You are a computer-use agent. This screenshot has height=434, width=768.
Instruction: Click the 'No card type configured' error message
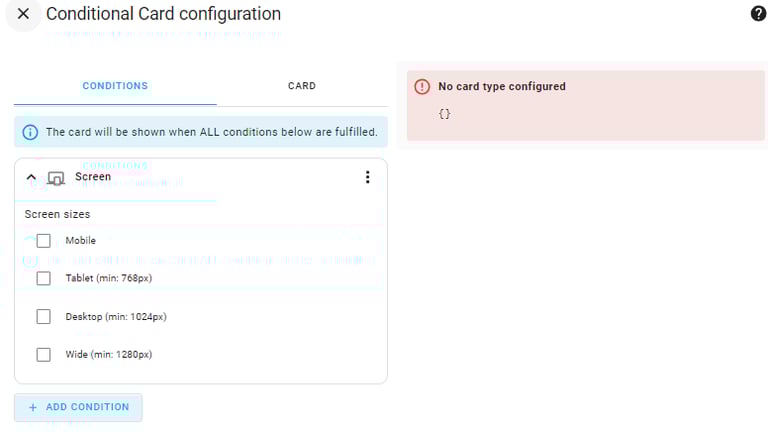click(x=502, y=87)
